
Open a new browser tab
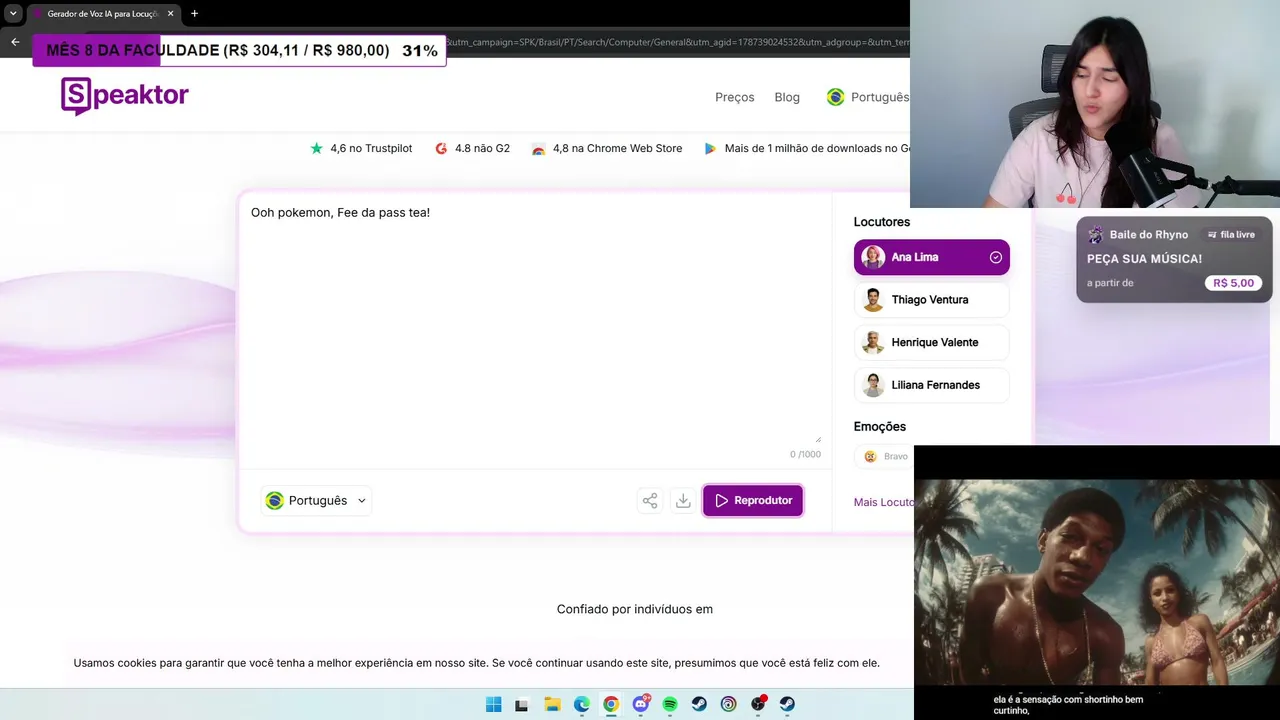[194, 14]
